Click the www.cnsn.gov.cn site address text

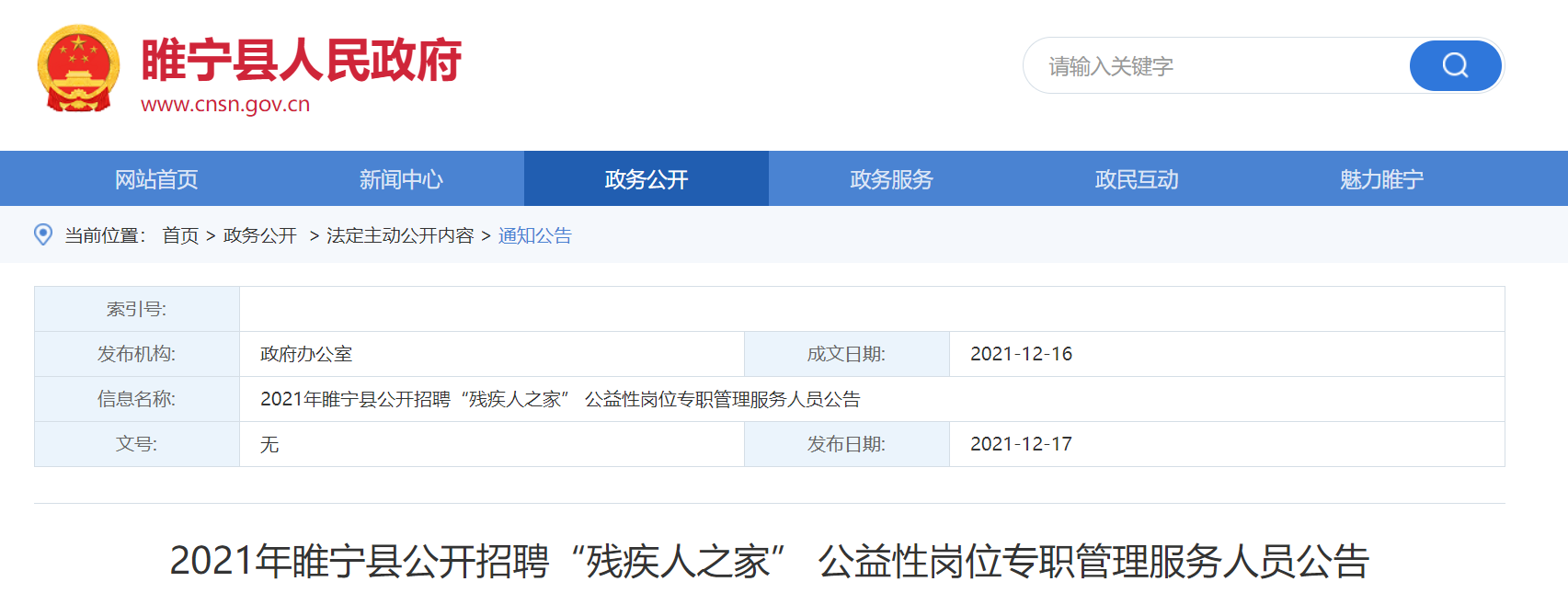(x=225, y=105)
